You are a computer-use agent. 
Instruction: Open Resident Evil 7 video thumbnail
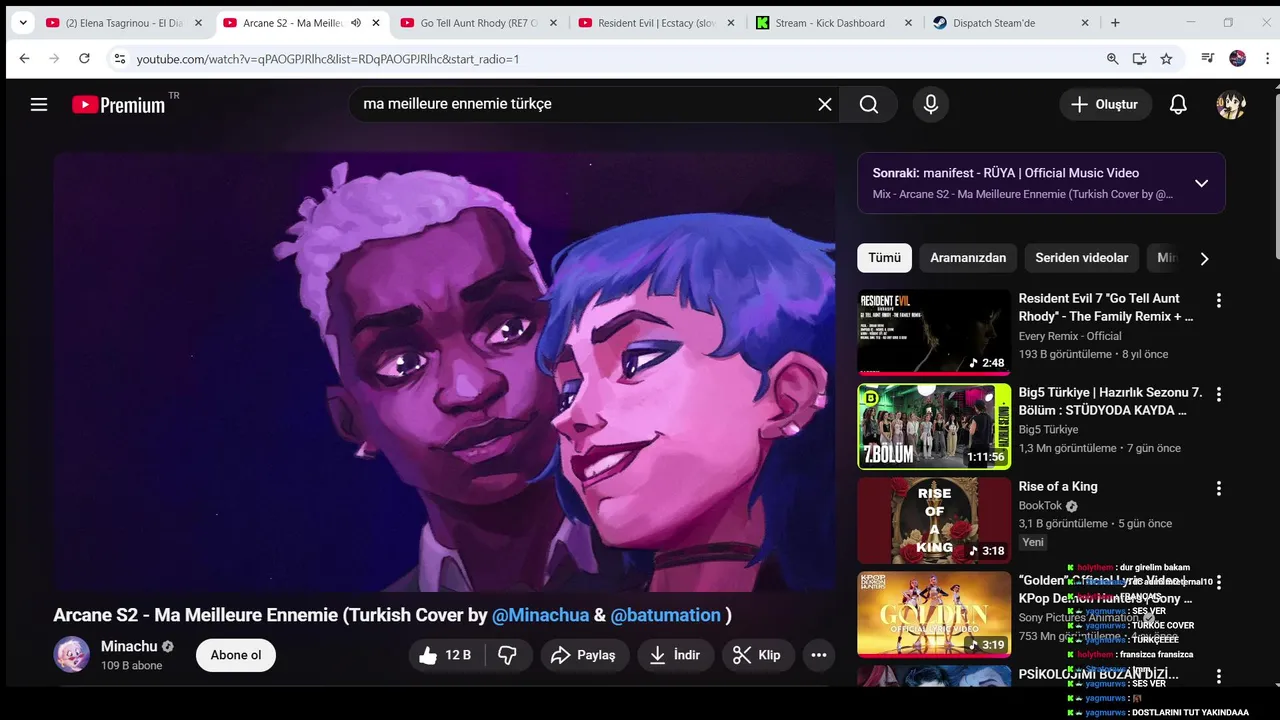click(x=934, y=332)
